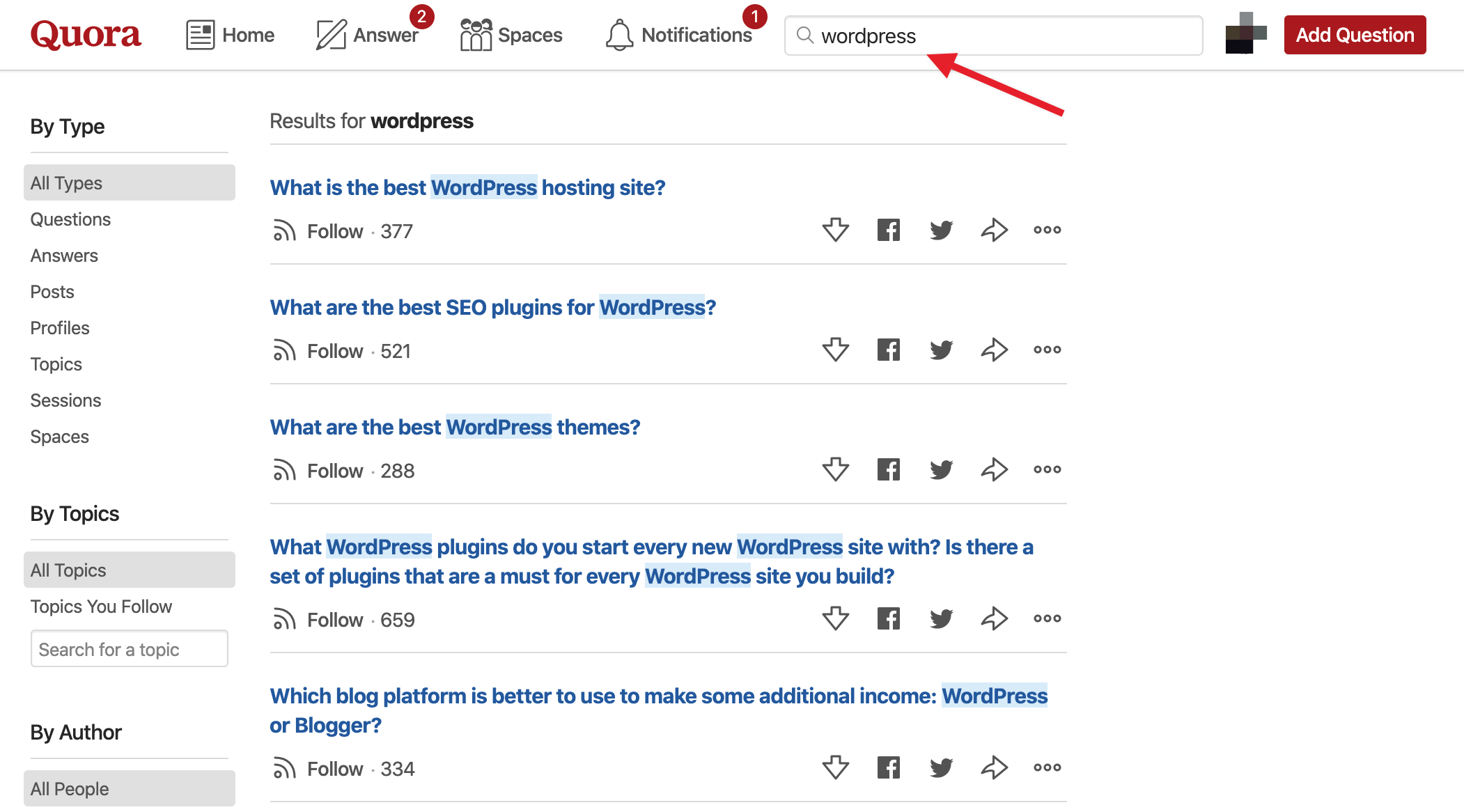
Task: Share the SEO plugins question on Facebook
Action: click(888, 350)
